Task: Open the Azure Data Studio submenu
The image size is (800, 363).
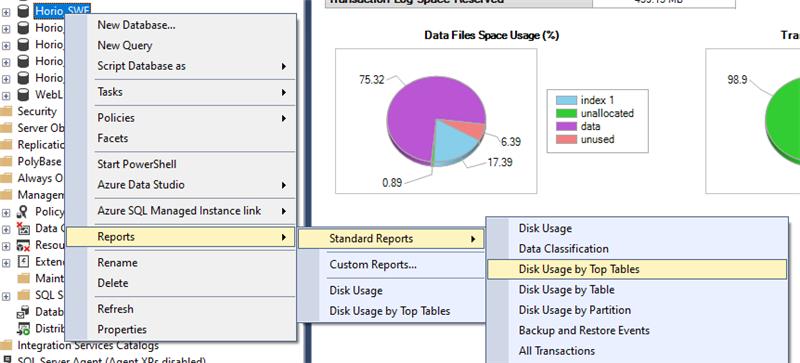Action: (181, 185)
